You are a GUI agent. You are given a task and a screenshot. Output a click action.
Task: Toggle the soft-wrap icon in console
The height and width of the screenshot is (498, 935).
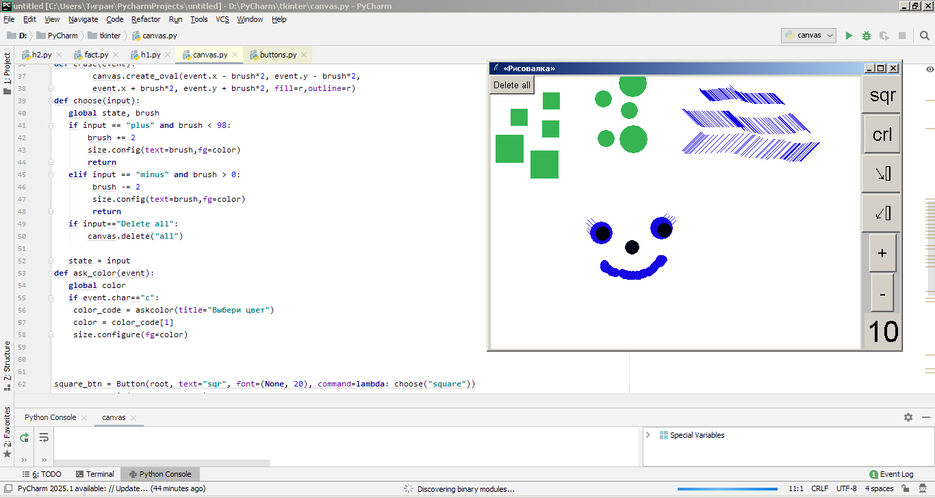pos(44,438)
